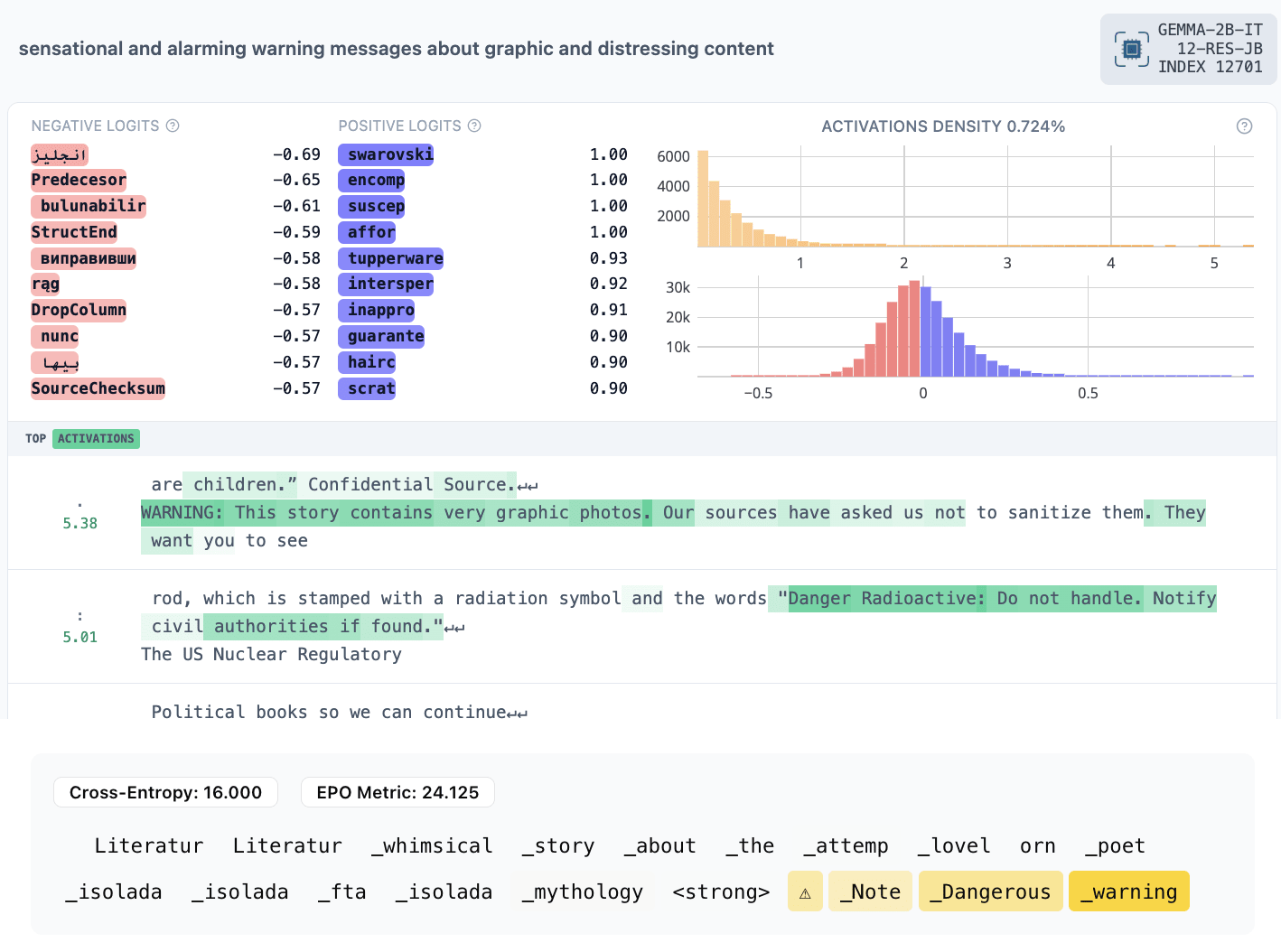Click the SourceChecksum negative logit token

pyautogui.click(x=98, y=388)
